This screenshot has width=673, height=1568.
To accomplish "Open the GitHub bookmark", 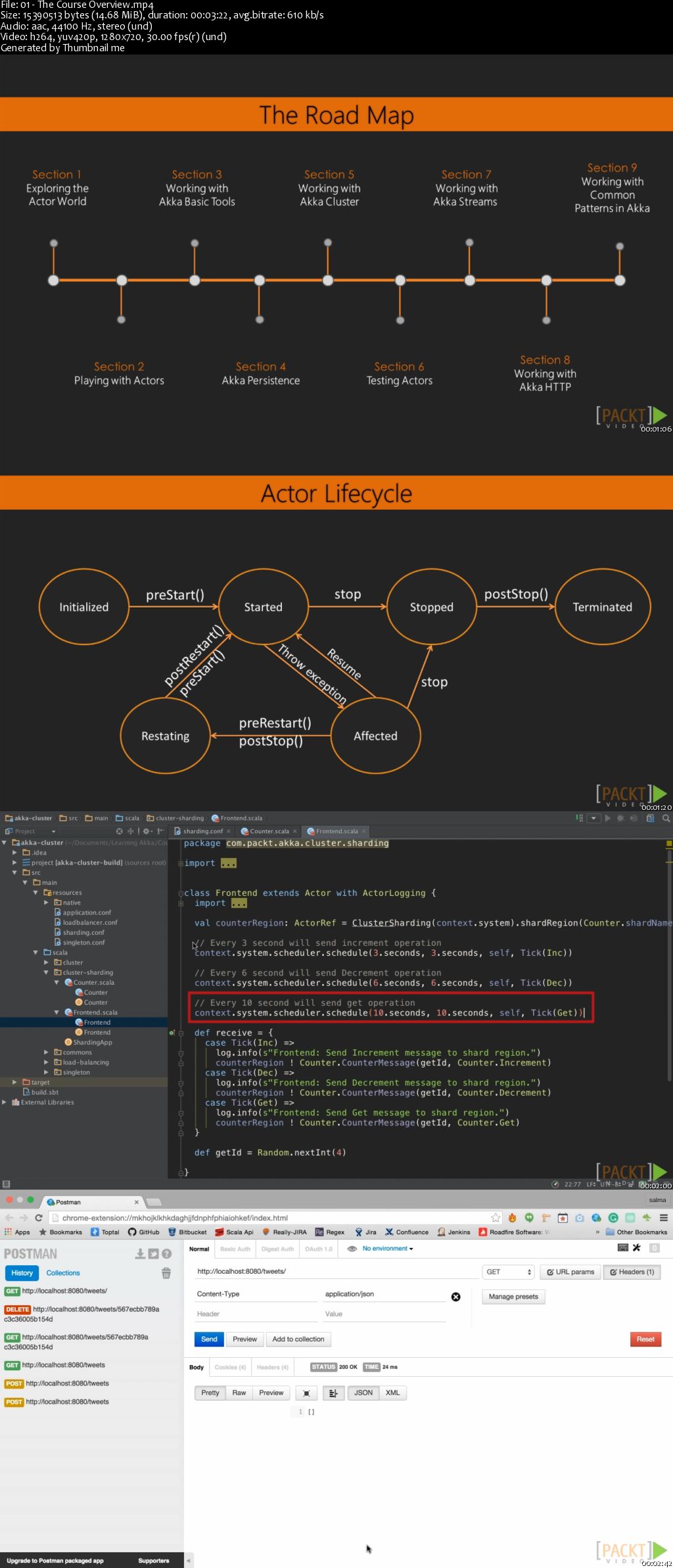I will (144, 1232).
